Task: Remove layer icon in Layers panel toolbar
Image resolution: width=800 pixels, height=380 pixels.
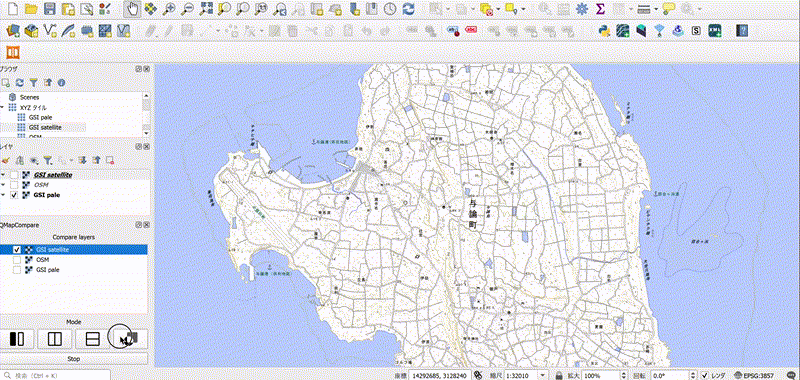Action: (109, 160)
